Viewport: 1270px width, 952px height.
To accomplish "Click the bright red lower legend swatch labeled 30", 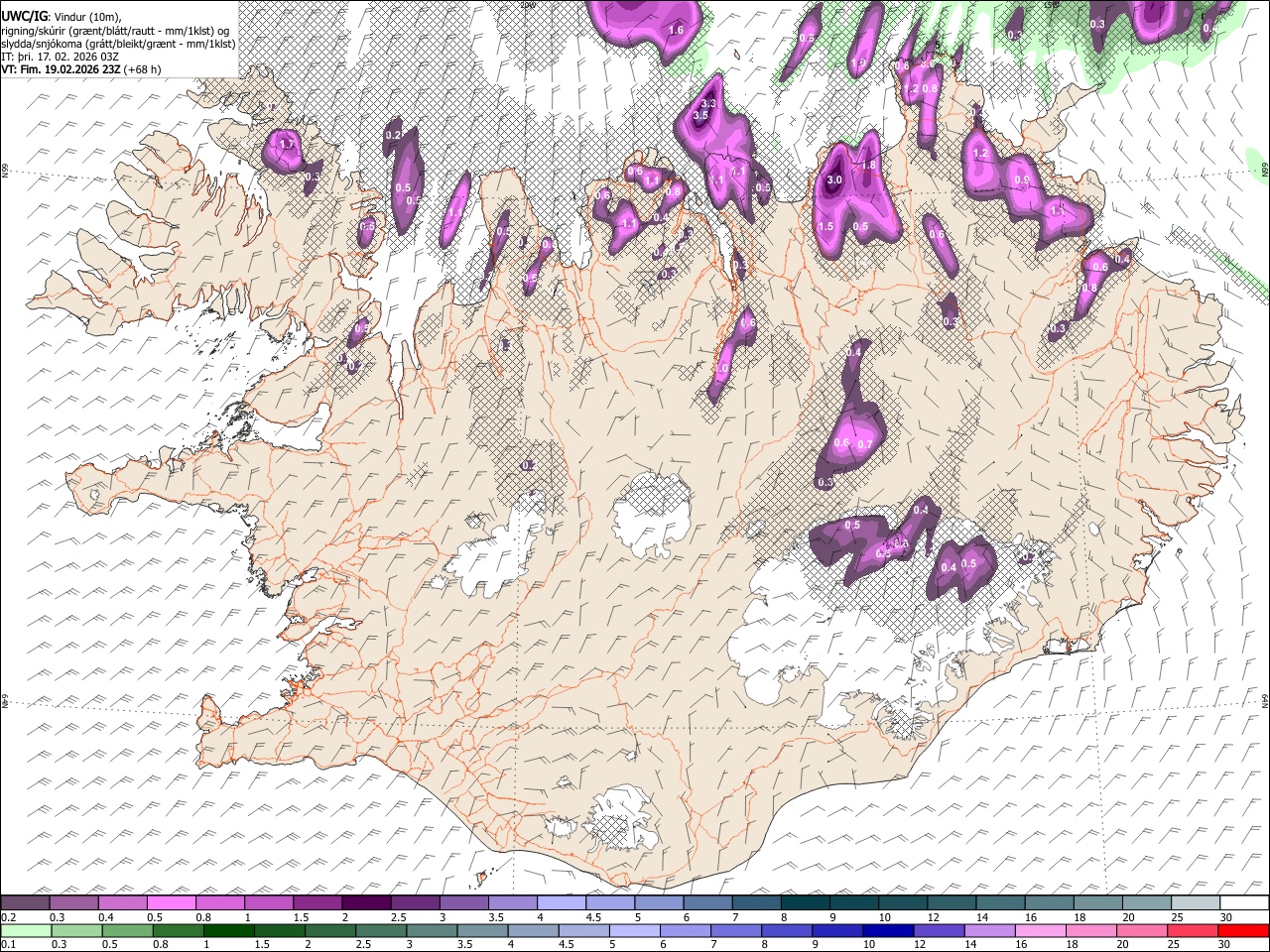I will [1243, 931].
